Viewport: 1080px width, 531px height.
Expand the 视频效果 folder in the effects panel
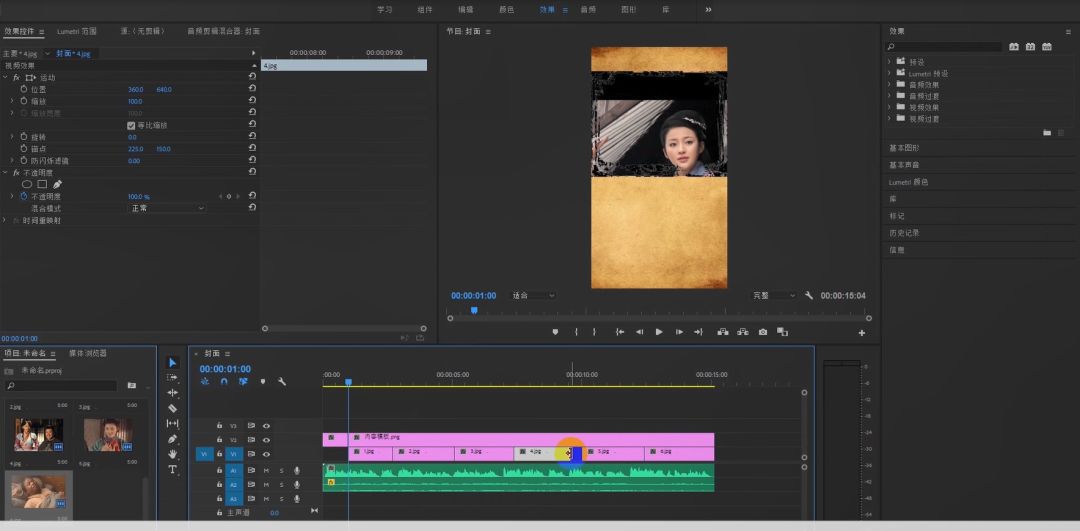[x=889, y=107]
